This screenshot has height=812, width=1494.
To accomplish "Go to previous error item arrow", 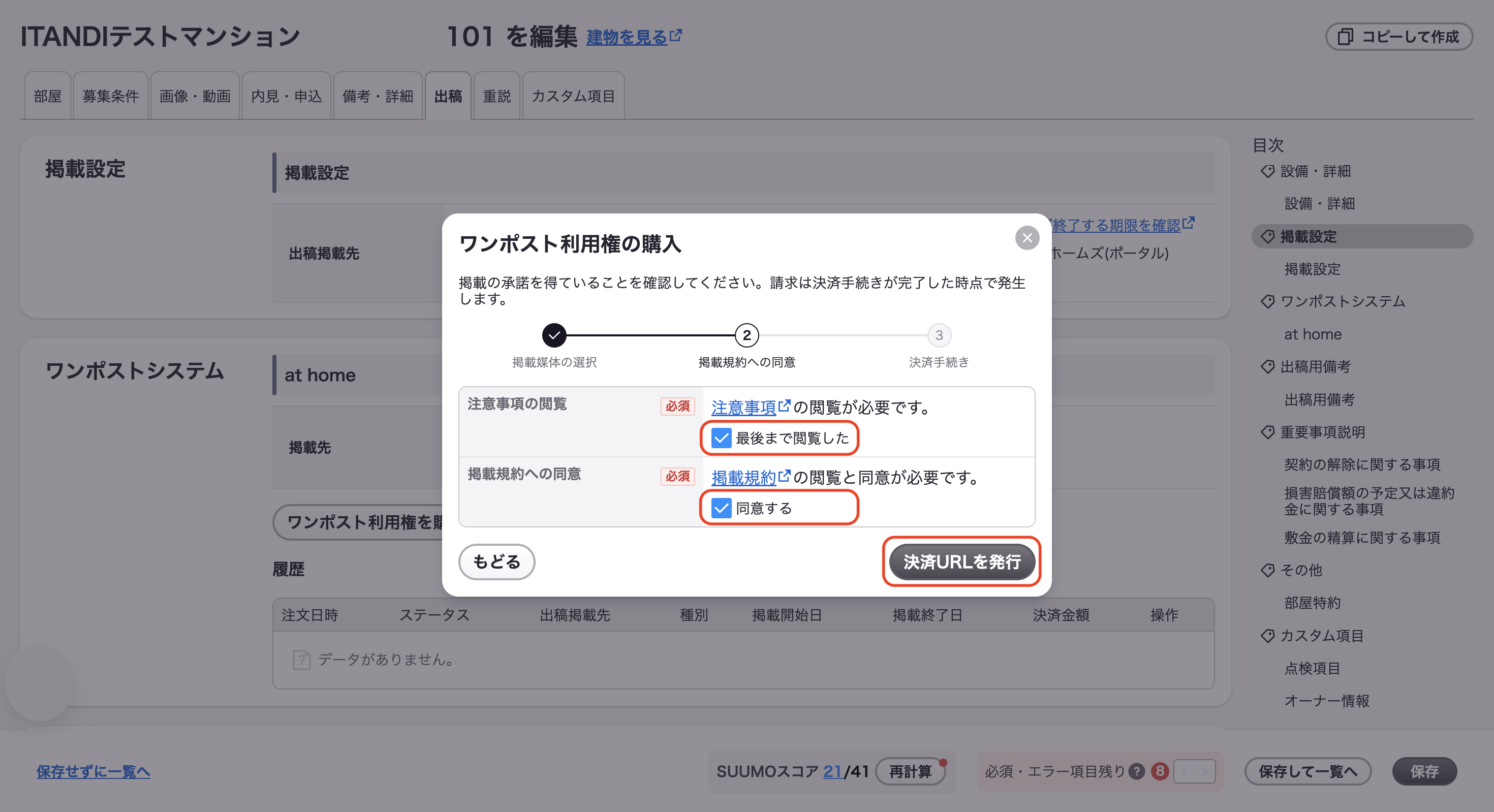I will 1185,771.
